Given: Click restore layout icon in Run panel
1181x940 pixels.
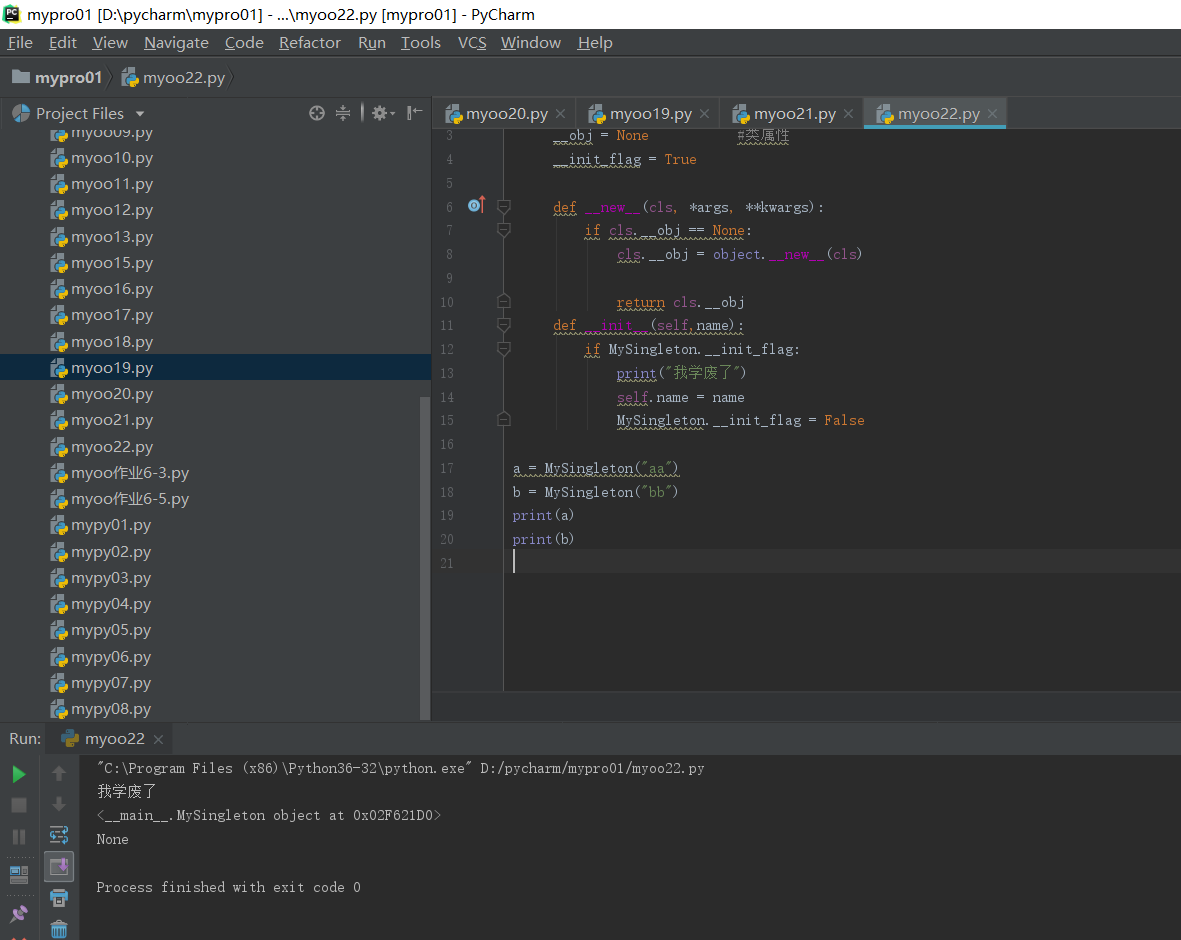Looking at the screenshot, I should click(x=19, y=874).
